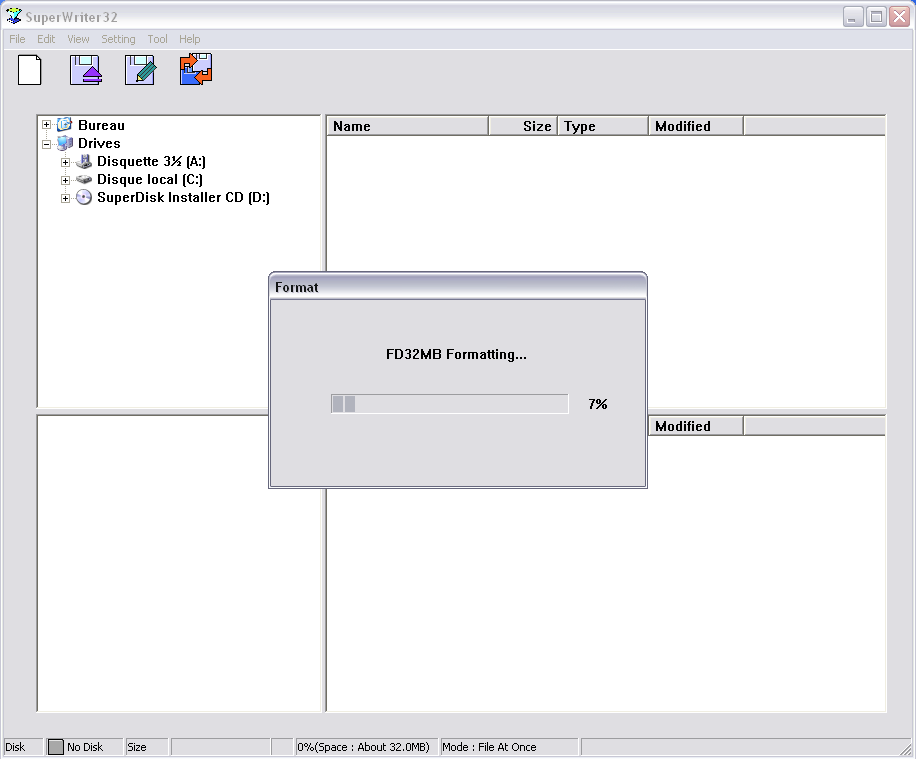
Task: Click the SuperDisk Installer CD disc icon
Action: click(84, 197)
